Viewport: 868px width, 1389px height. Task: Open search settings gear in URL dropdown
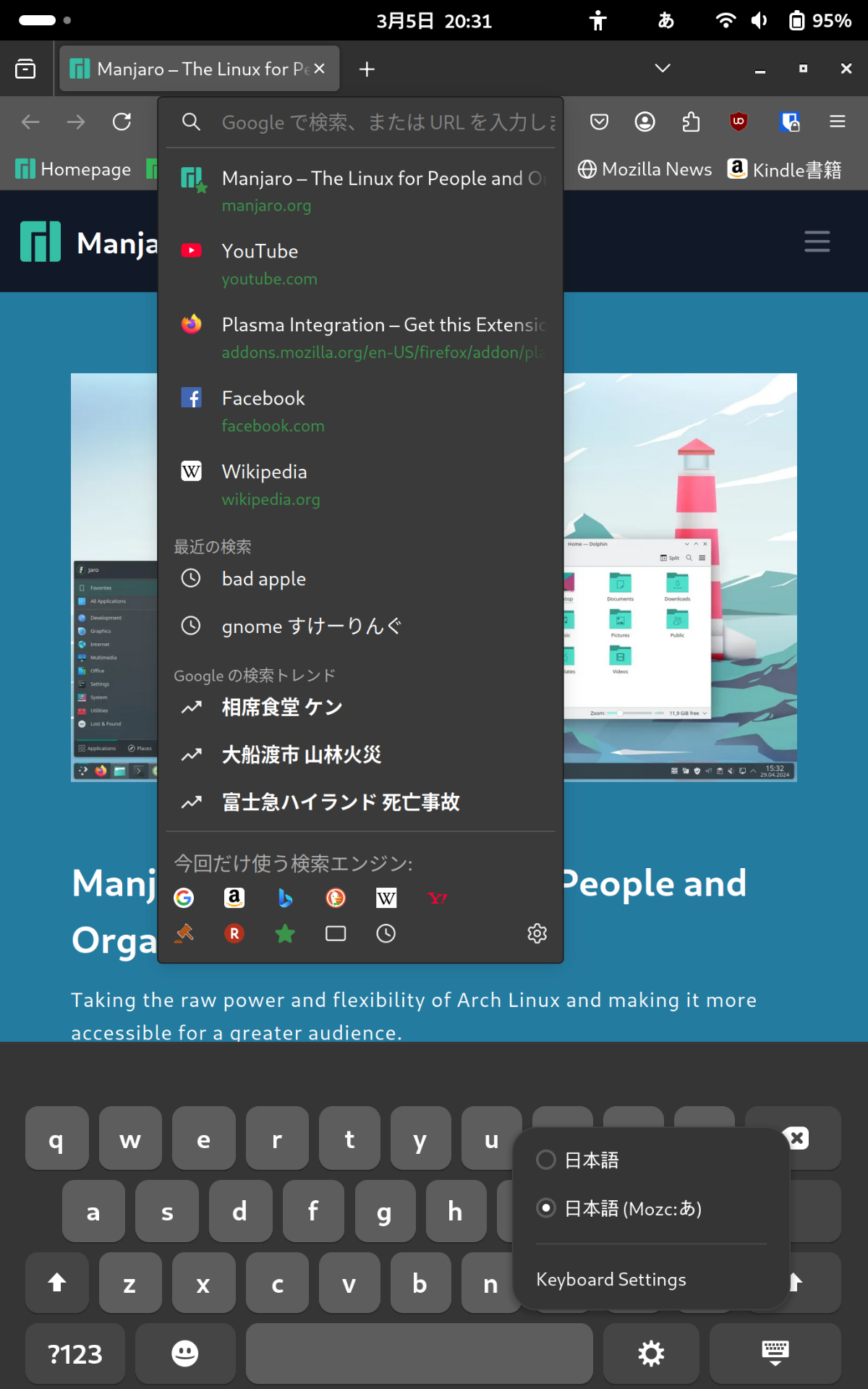(537, 933)
